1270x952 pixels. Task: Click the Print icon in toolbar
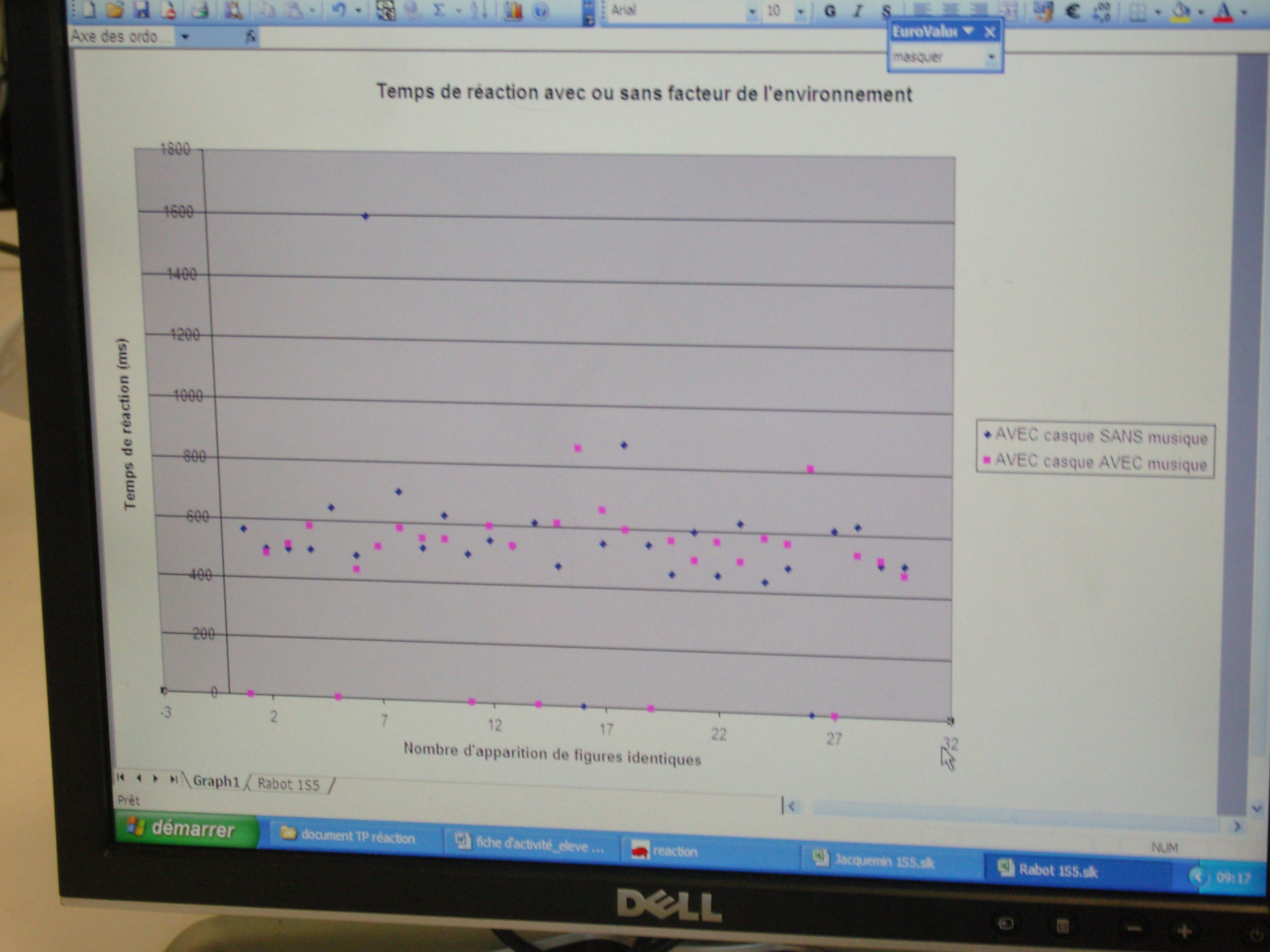pyautogui.click(x=200, y=10)
